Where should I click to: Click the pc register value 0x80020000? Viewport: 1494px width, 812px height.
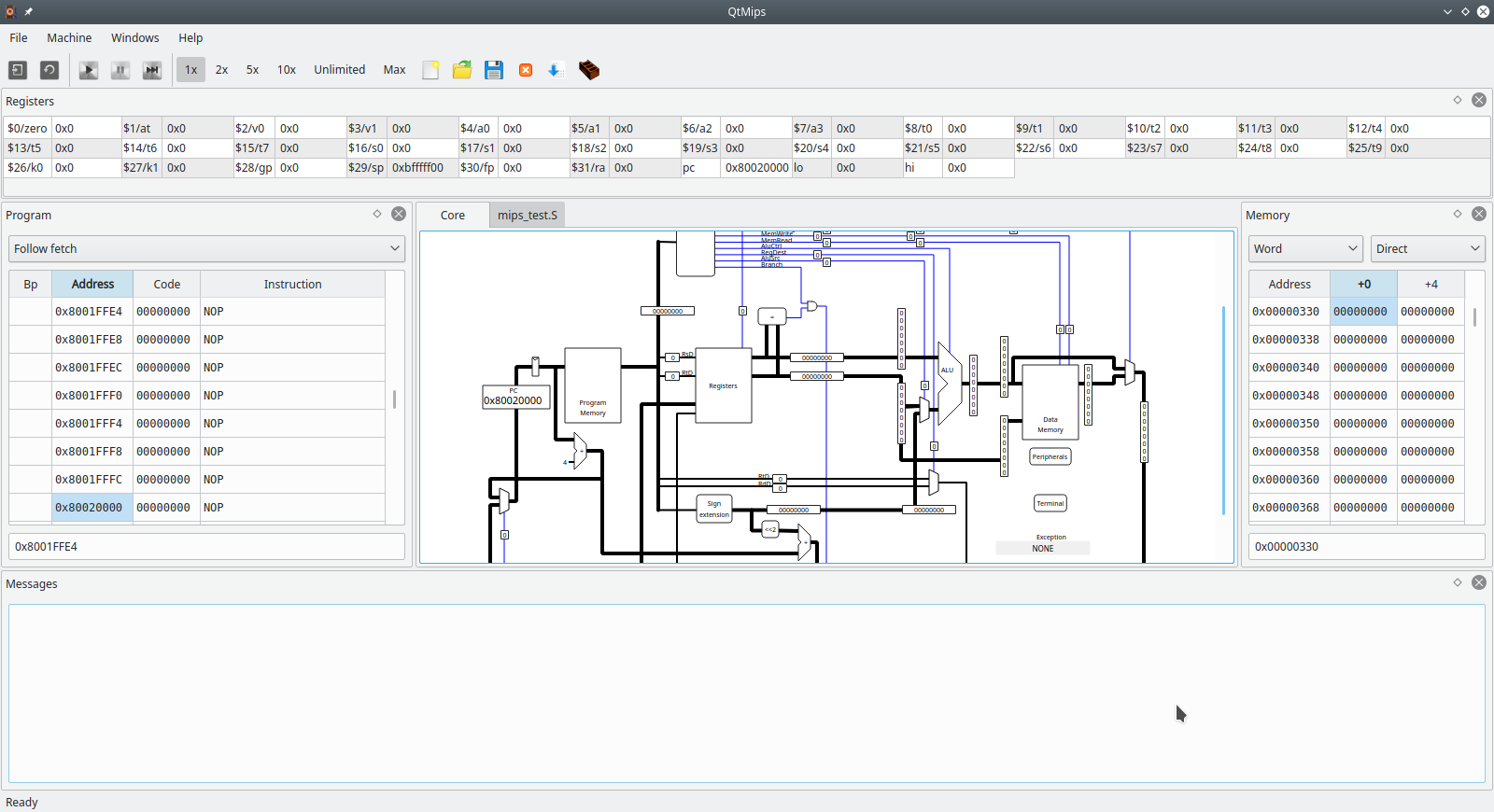(x=756, y=168)
